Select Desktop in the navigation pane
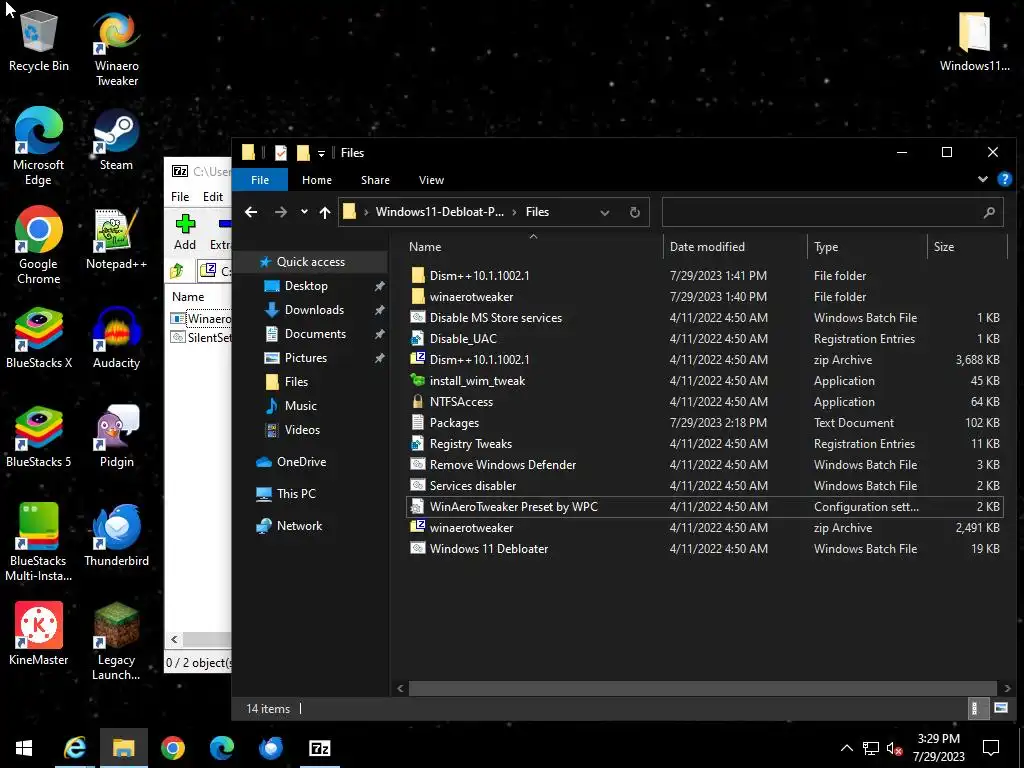This screenshot has height=768, width=1024. click(306, 286)
